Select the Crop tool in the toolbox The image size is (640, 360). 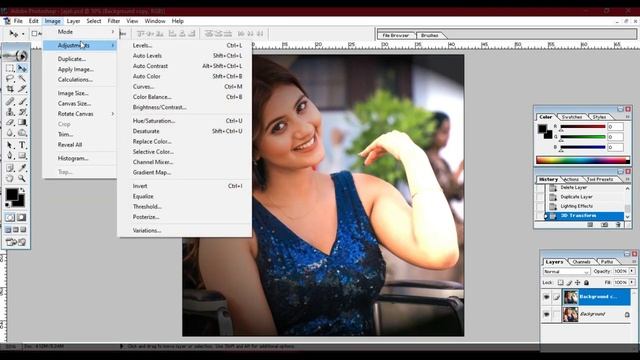pyautogui.click(x=10, y=89)
